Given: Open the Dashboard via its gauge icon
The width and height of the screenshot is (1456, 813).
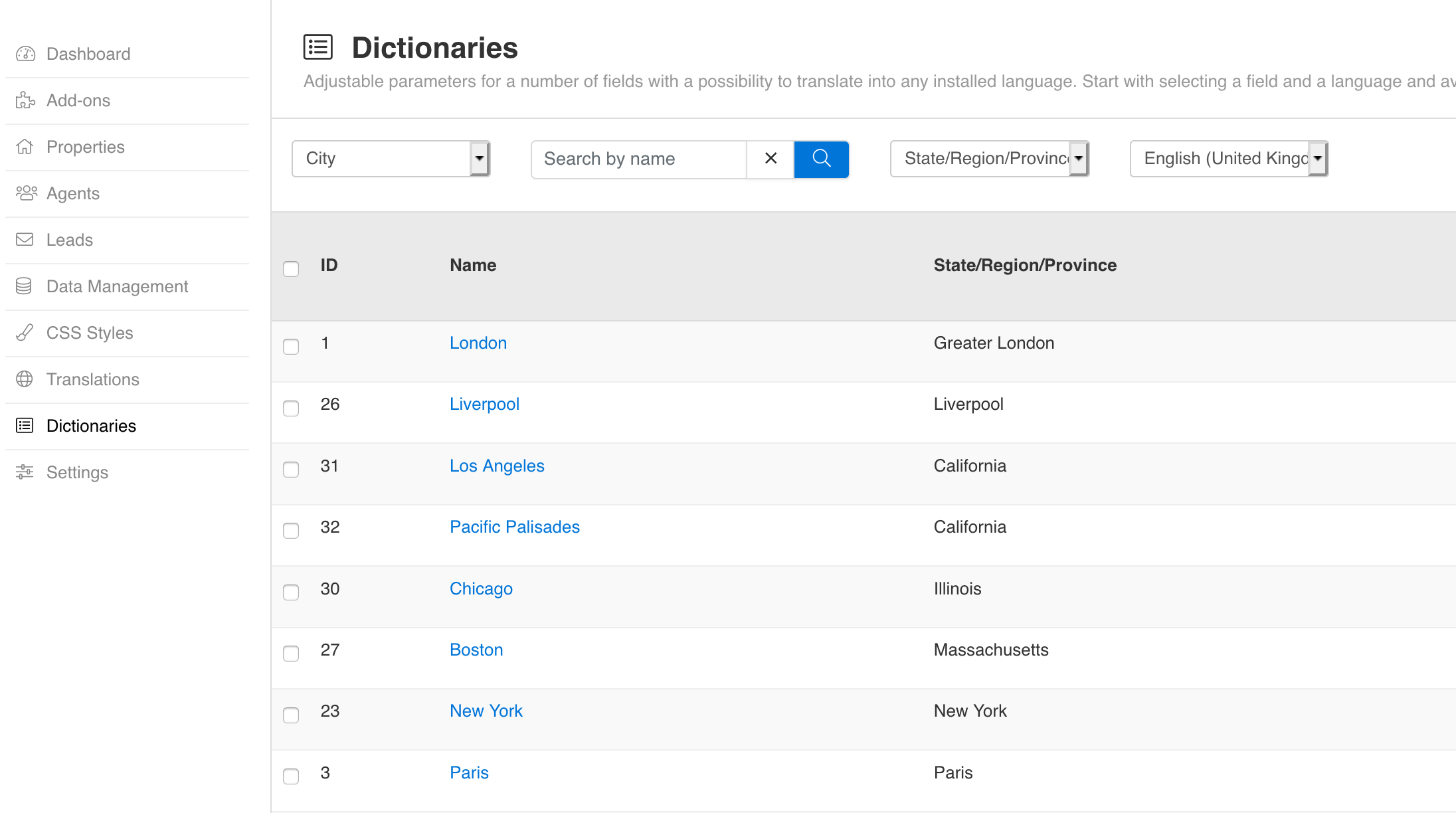Looking at the screenshot, I should point(25,54).
